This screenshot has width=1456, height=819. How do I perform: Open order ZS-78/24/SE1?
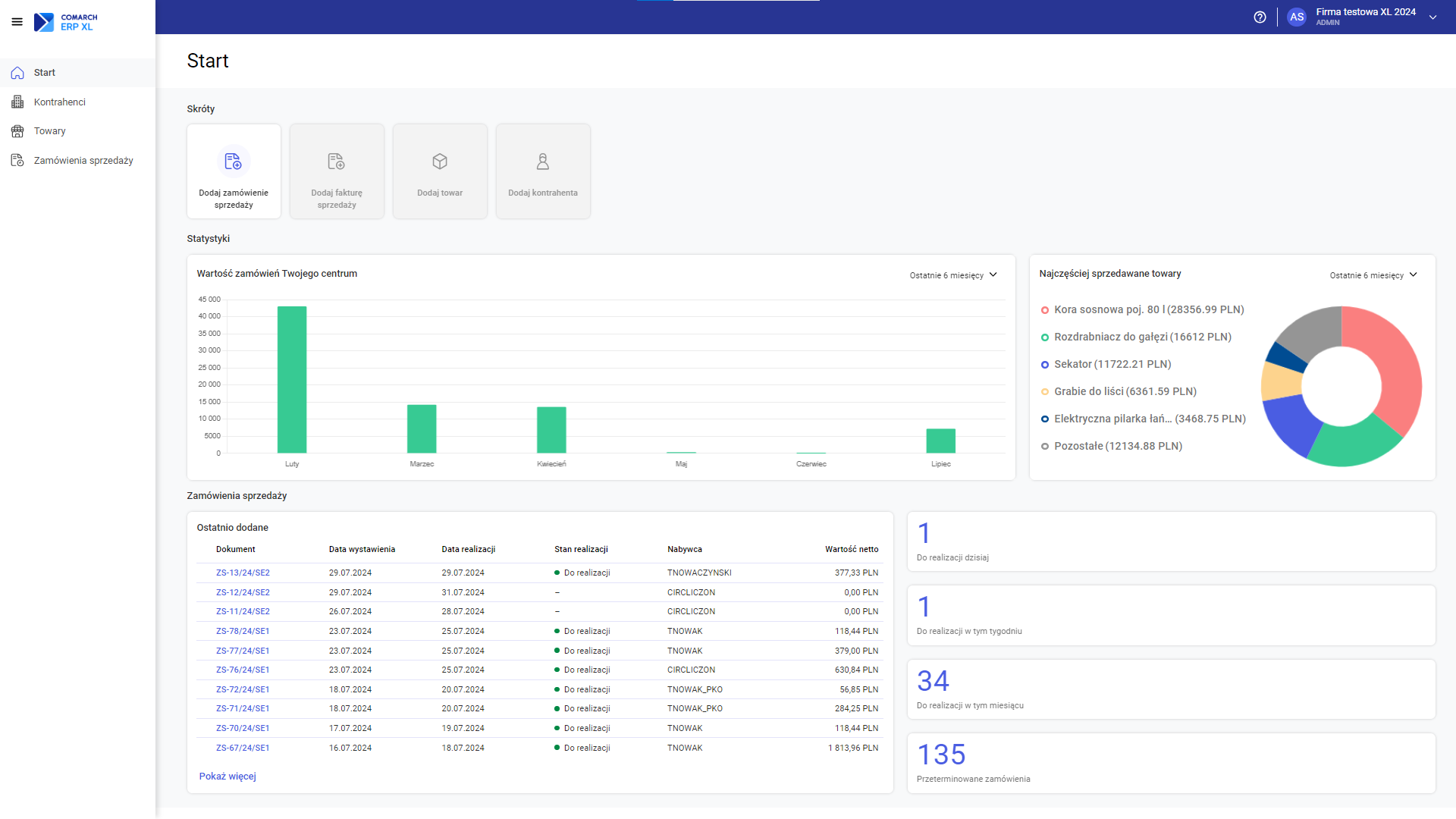tap(243, 632)
